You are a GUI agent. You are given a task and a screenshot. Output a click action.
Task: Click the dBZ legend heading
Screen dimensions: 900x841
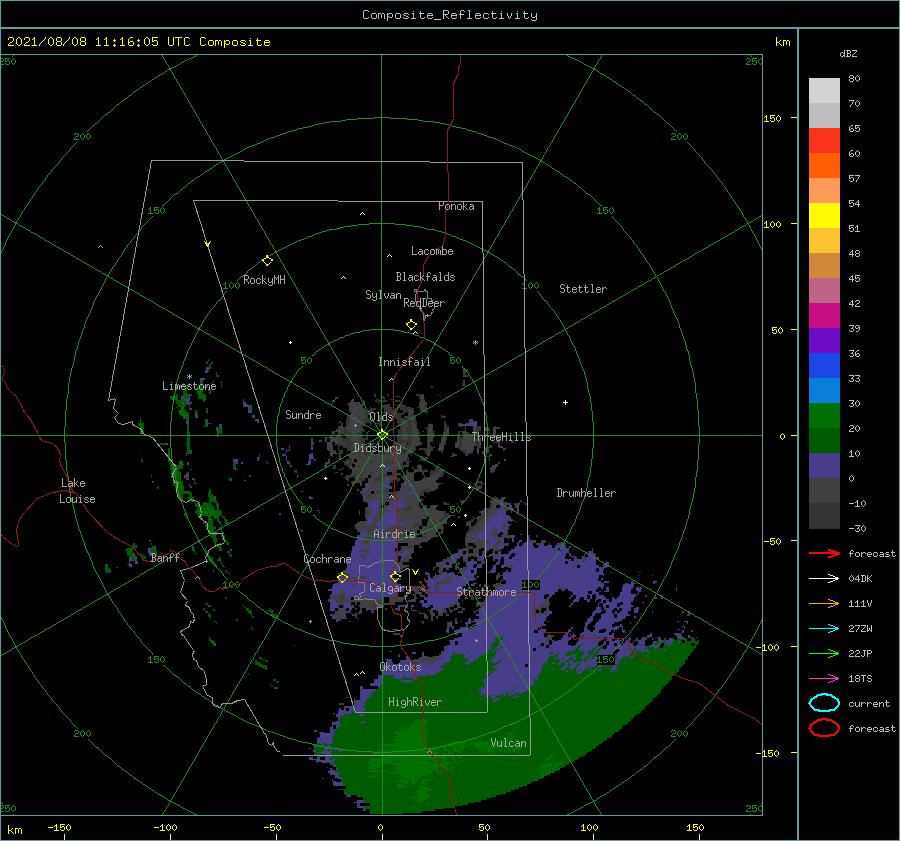pyautogui.click(x=848, y=53)
